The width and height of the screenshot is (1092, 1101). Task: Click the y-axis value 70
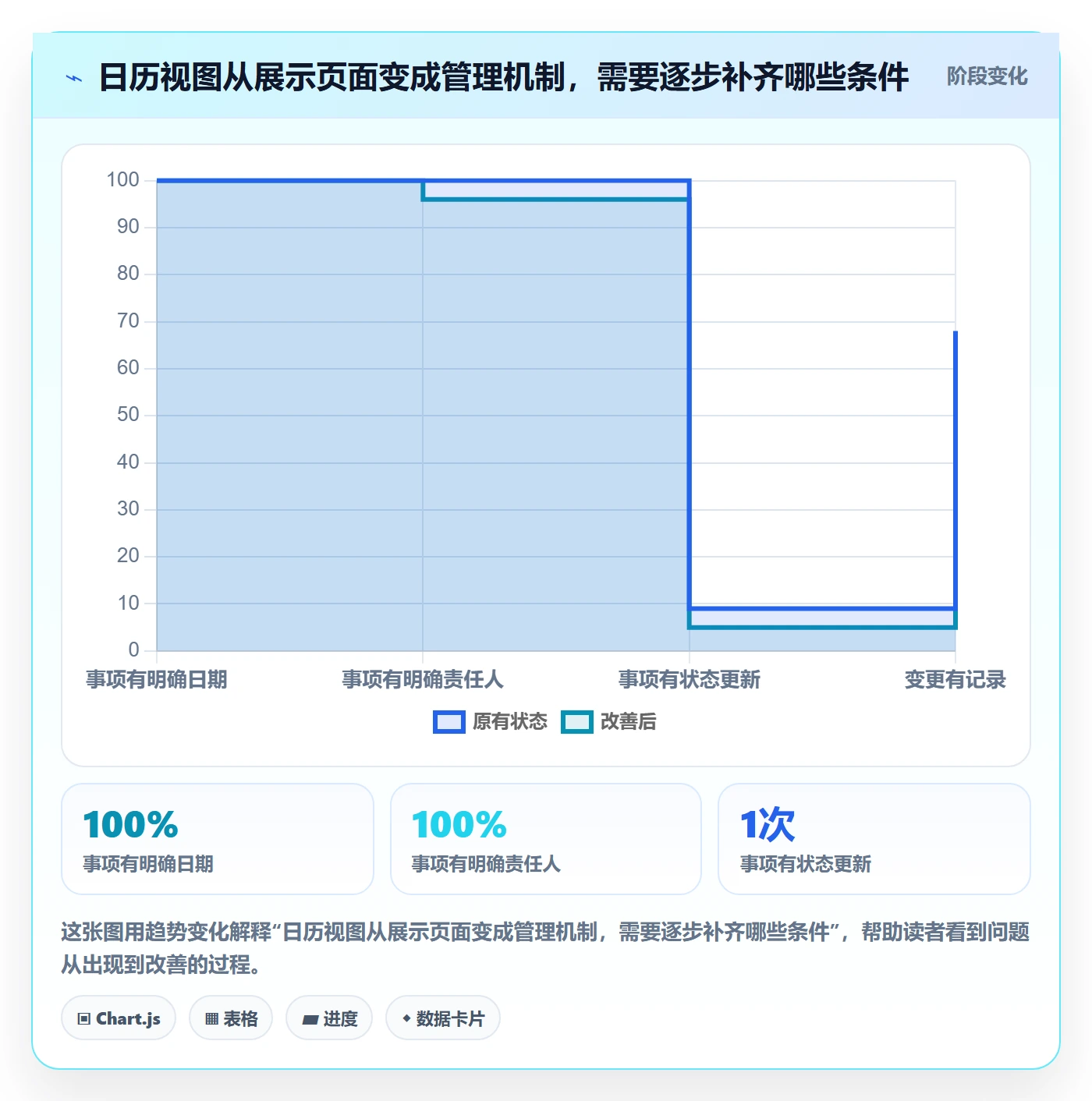click(x=128, y=321)
